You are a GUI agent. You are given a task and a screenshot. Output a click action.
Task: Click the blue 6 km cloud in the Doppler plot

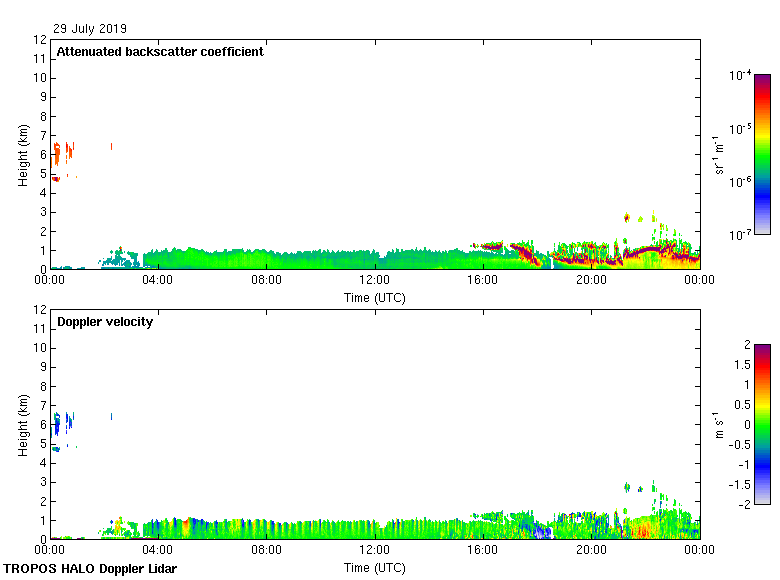click(x=57, y=423)
